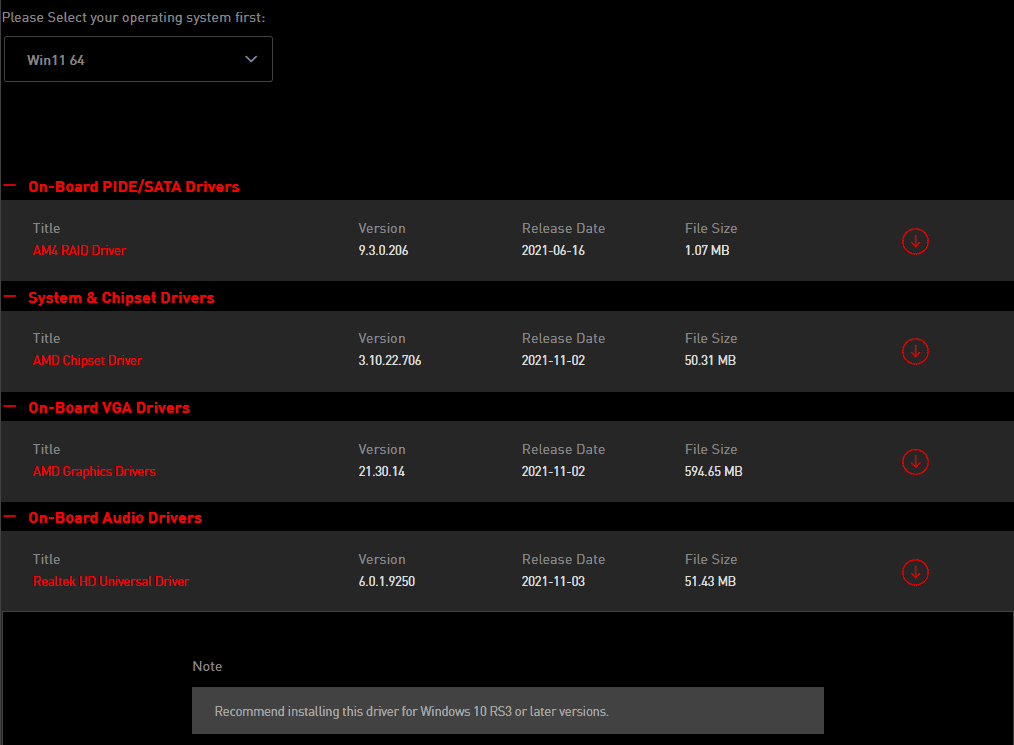1014x745 pixels.
Task: Download the AMD Graphics Drivers
Action: click(915, 462)
